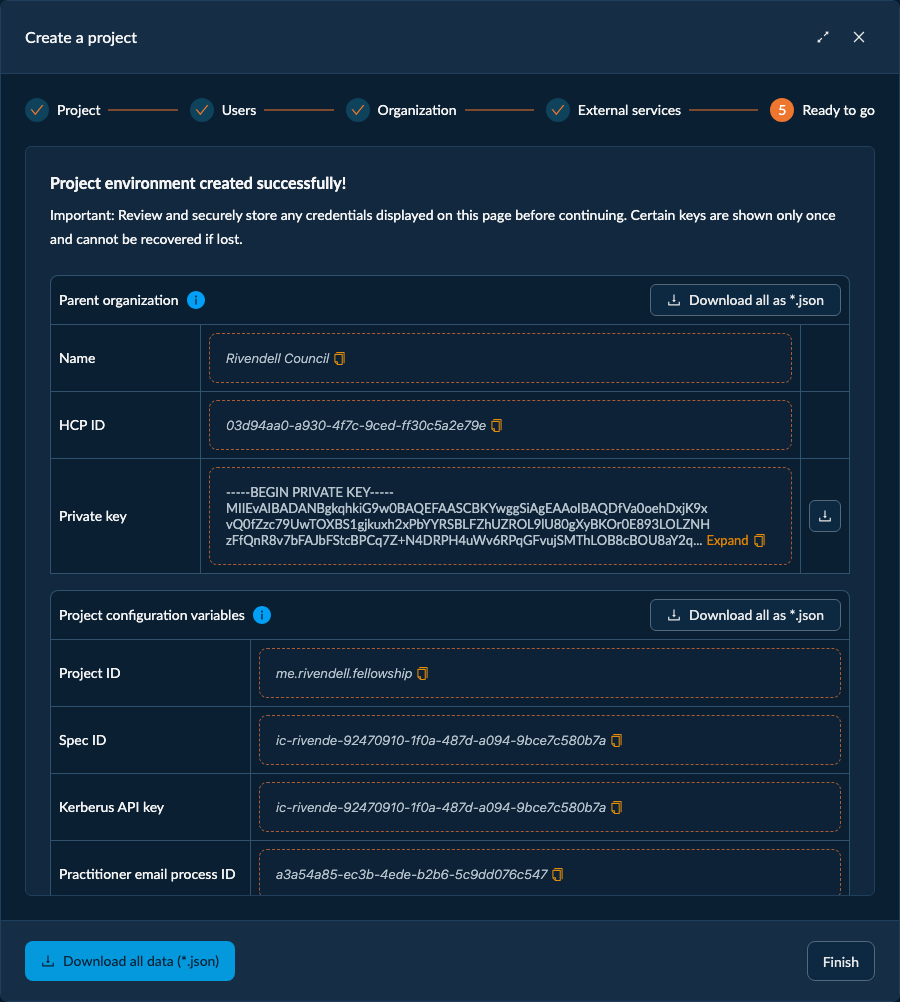Copy the Practitioner email process ID
The image size is (900, 1002).
(558, 875)
